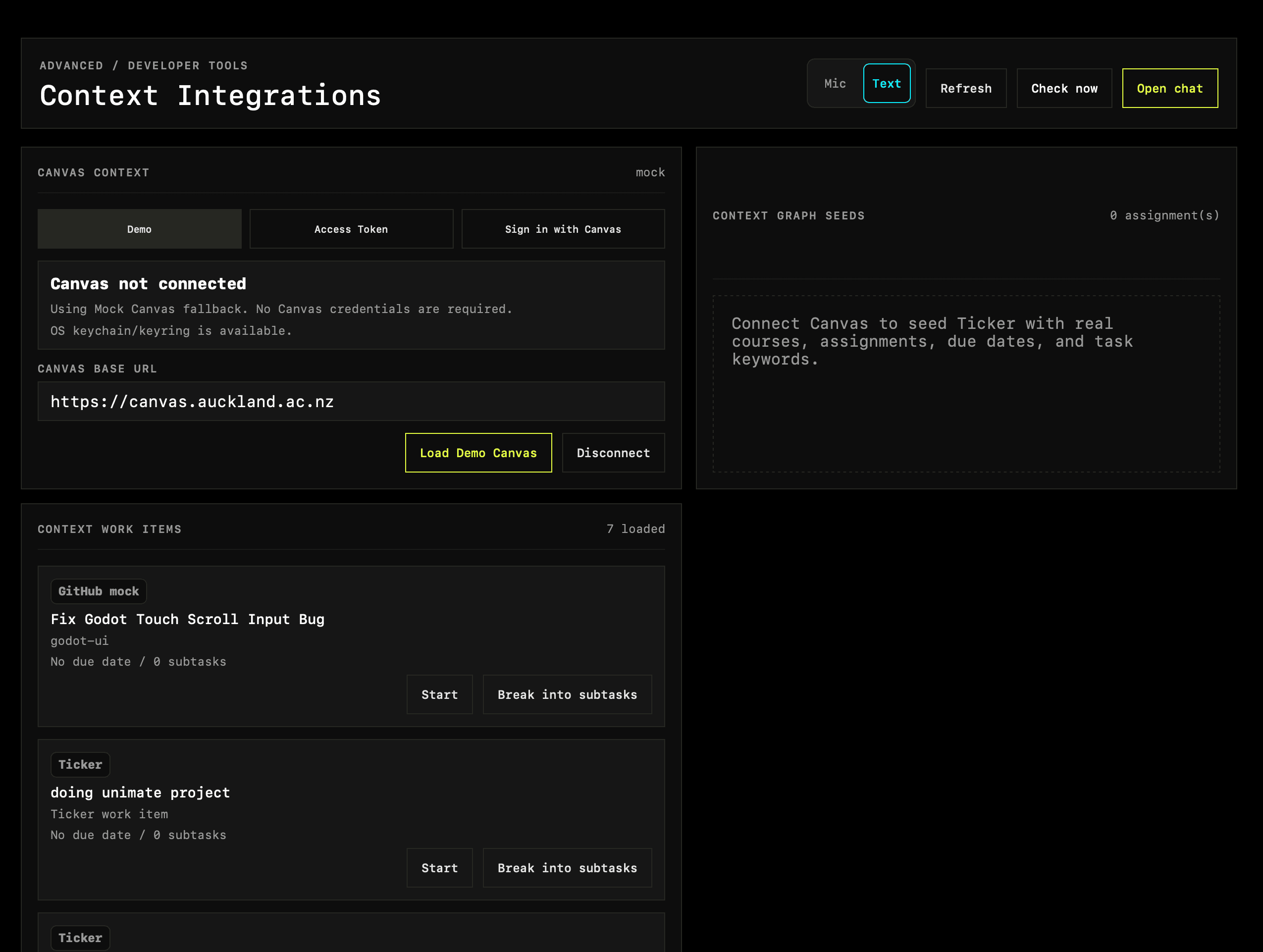Click the Disconnect button
Image resolution: width=1263 pixels, height=952 pixels.
tap(613, 453)
